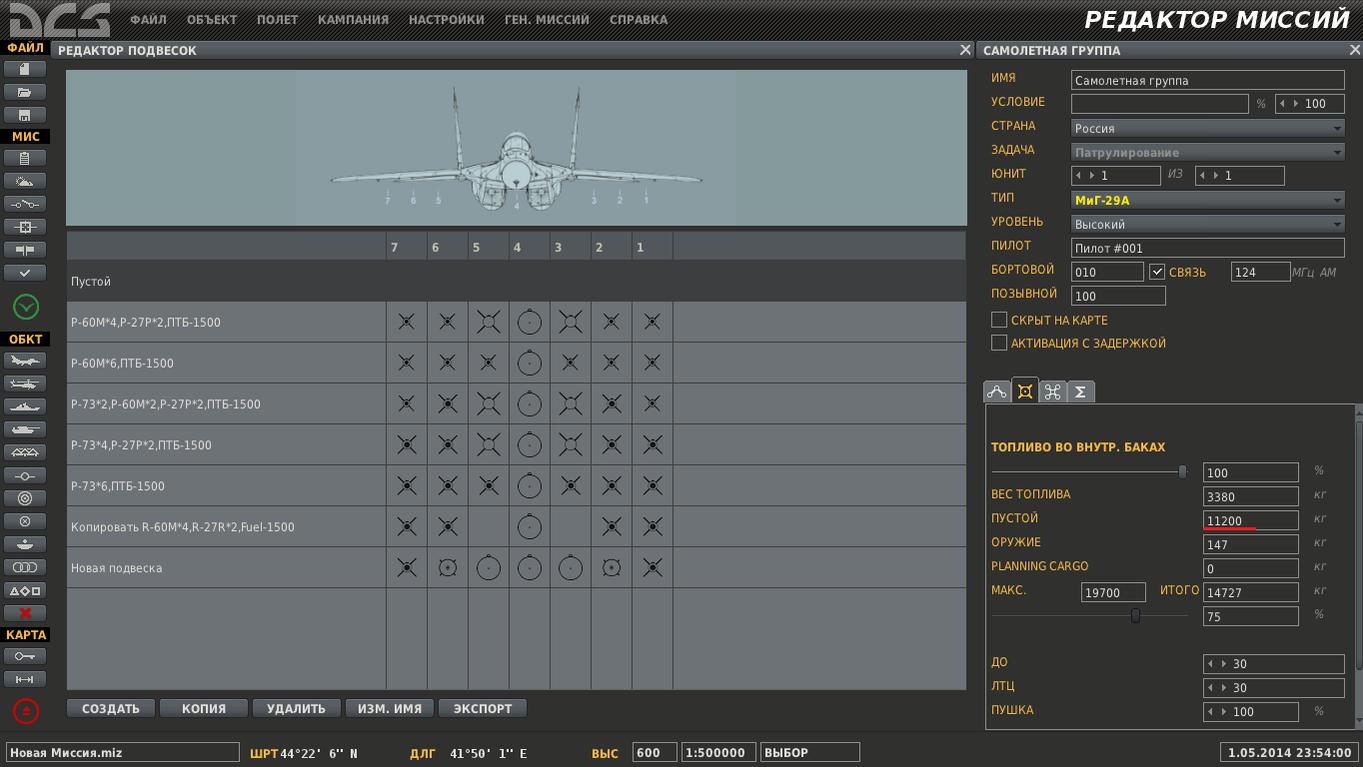Viewport: 1363px width, 767px height.
Task: Select the airplane object tool
Action: (x=25, y=361)
